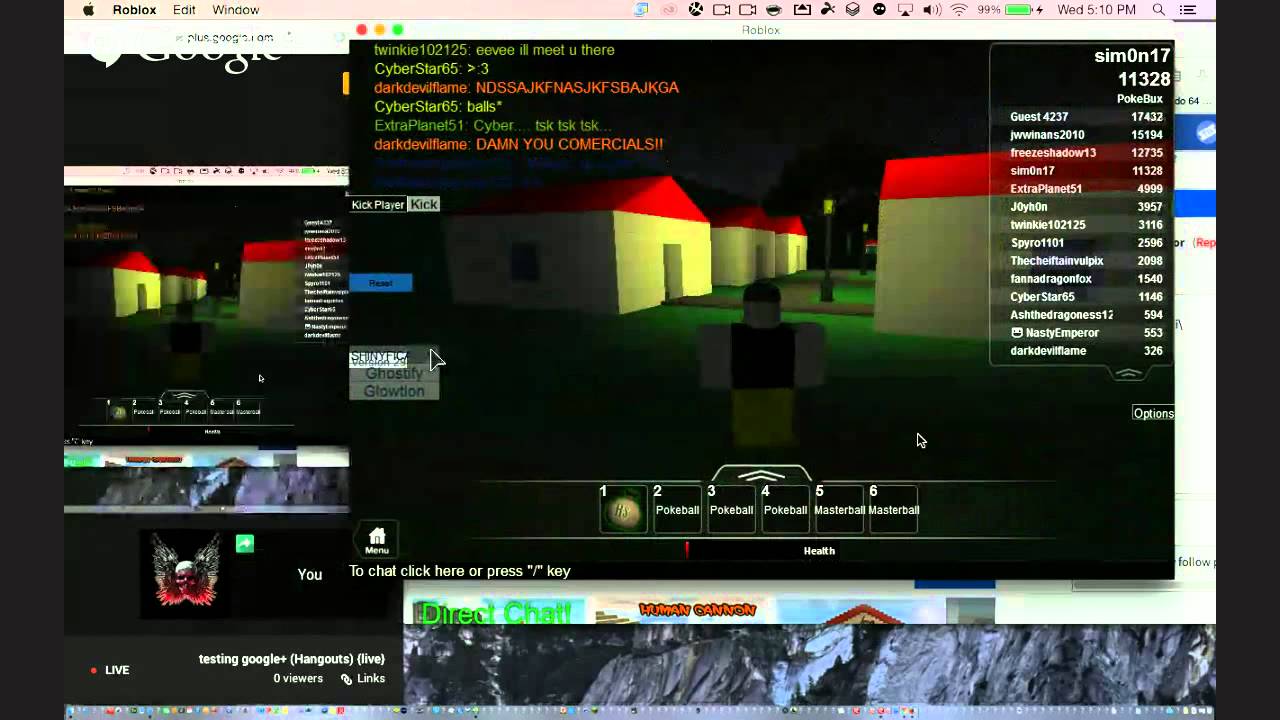Click the Options button in game
Image resolution: width=1280 pixels, height=720 pixels.
click(x=1153, y=413)
